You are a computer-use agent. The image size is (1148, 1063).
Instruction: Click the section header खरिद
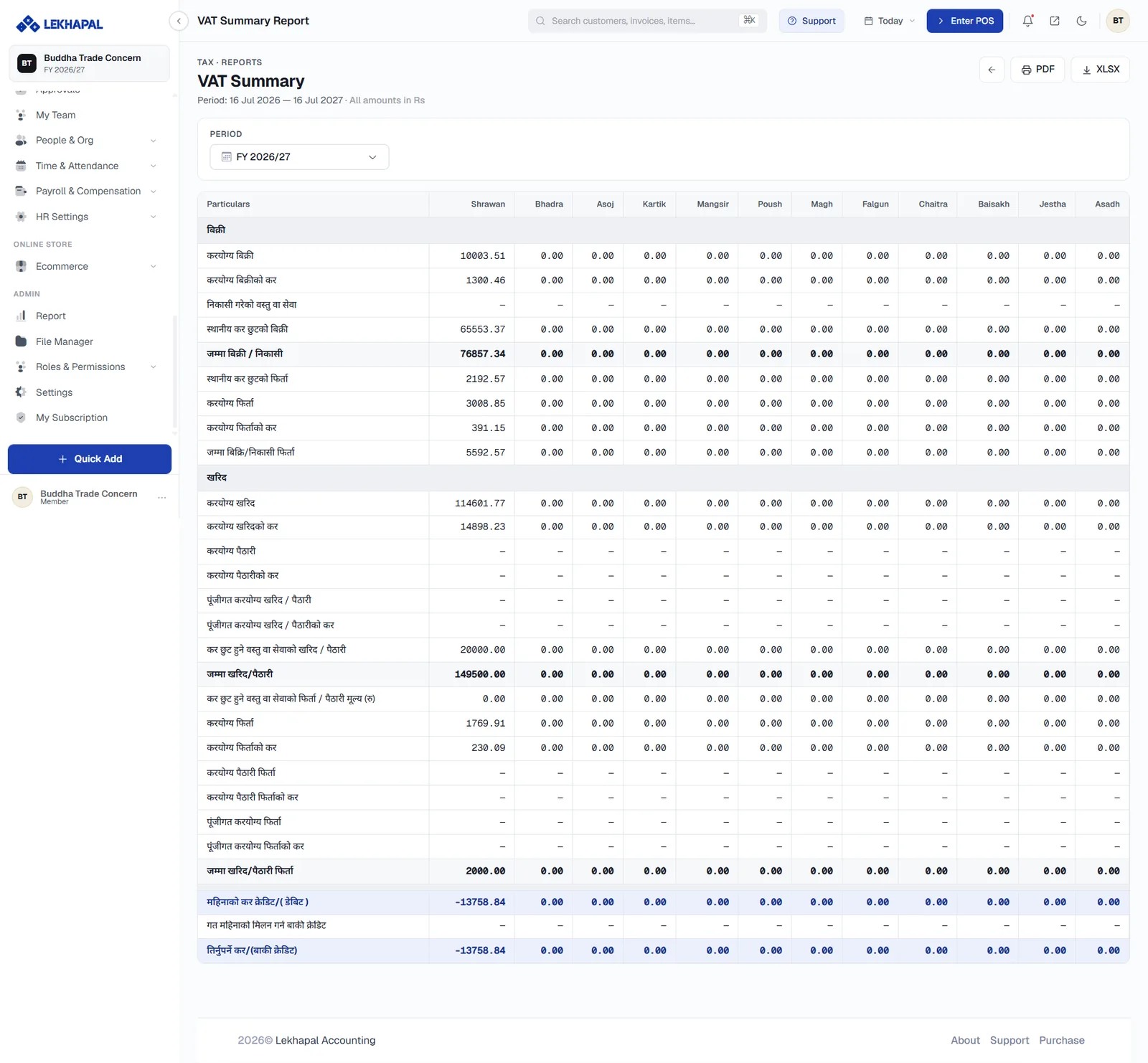point(217,478)
